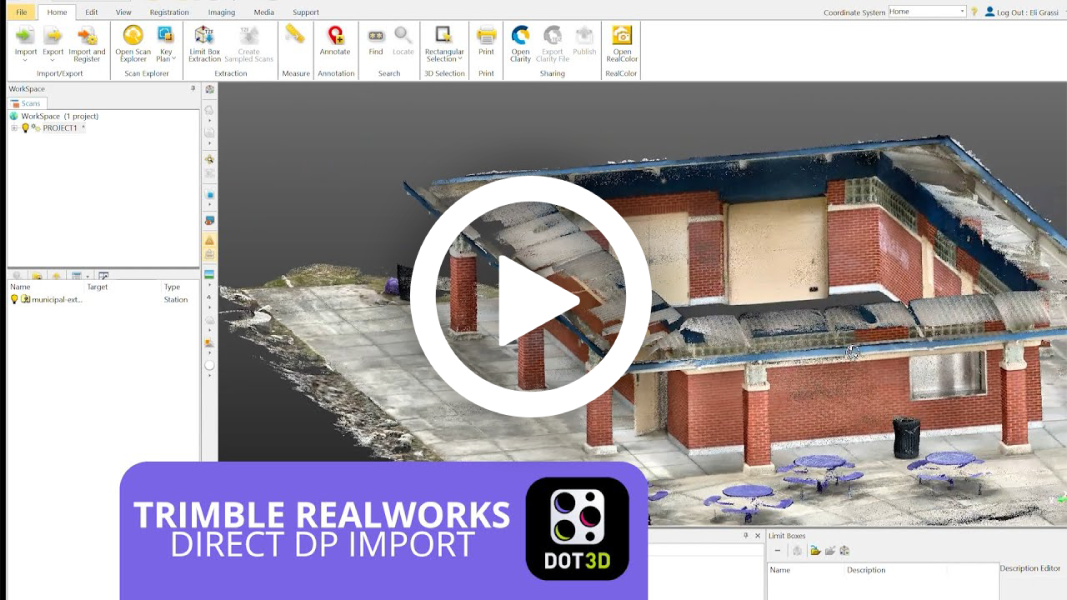Open the RealColor tool
The image size is (1067, 600).
pyautogui.click(x=621, y=45)
